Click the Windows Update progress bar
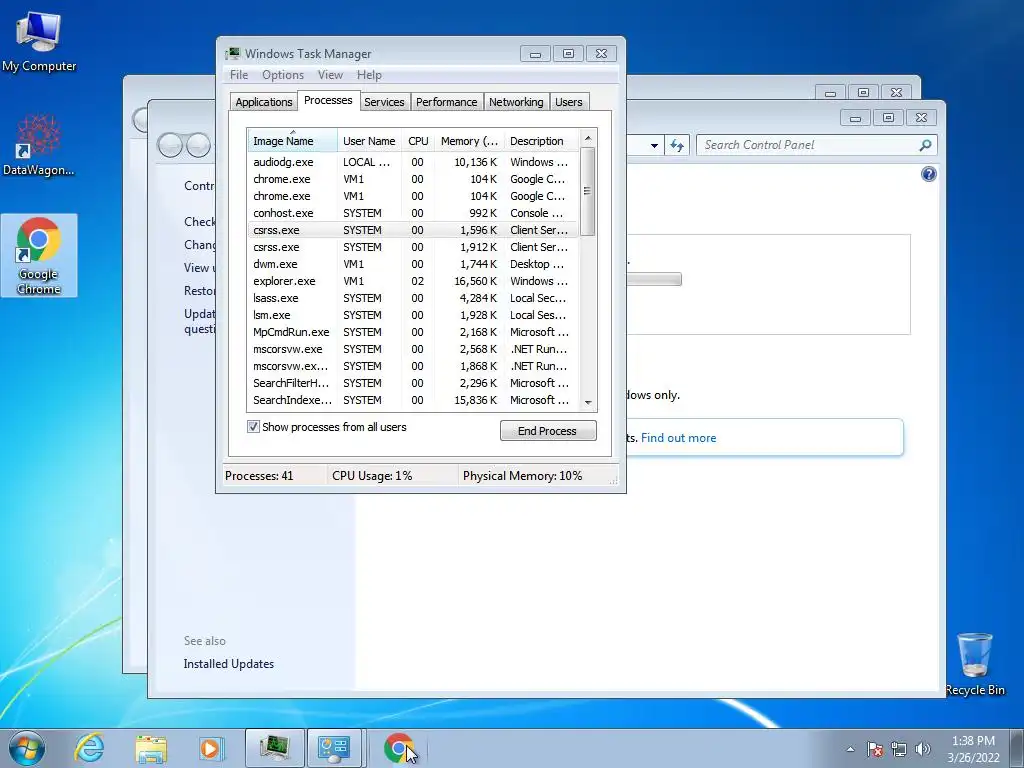Viewport: 1024px width, 768px height. (654, 280)
